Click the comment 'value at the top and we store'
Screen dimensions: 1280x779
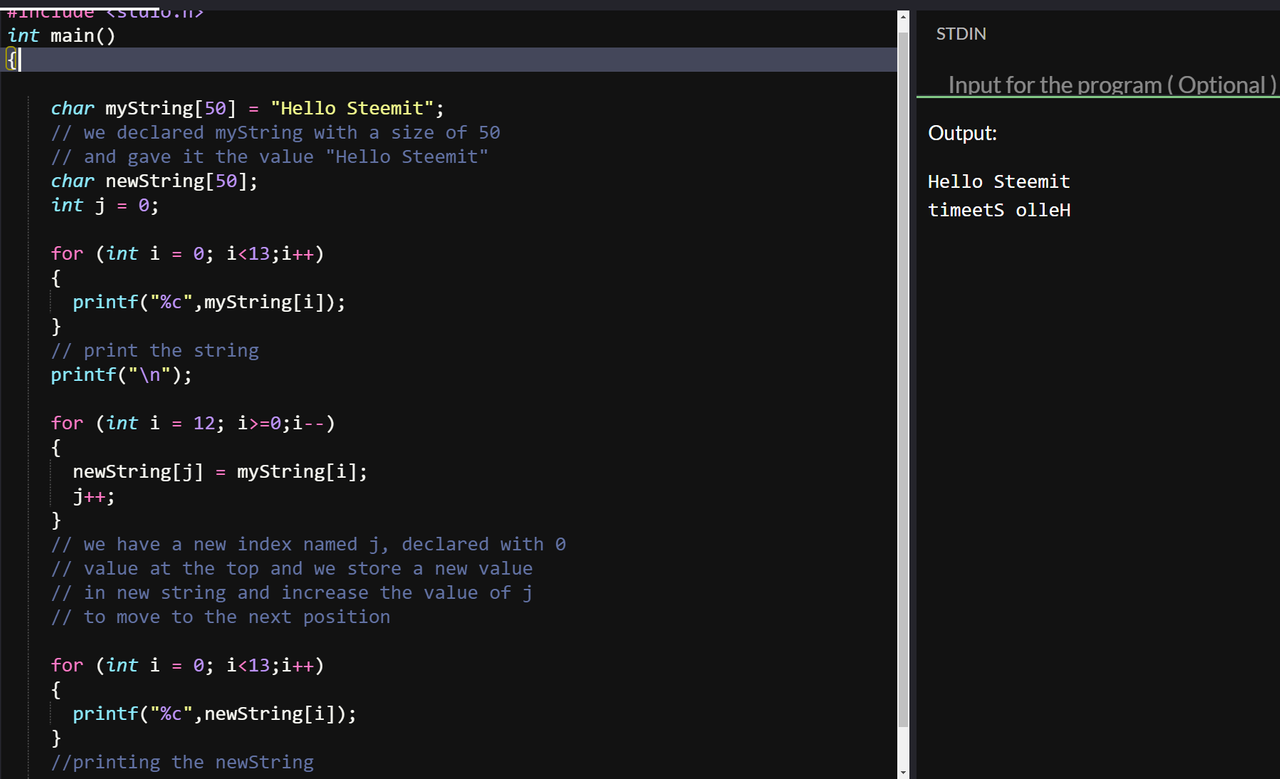[292, 569]
